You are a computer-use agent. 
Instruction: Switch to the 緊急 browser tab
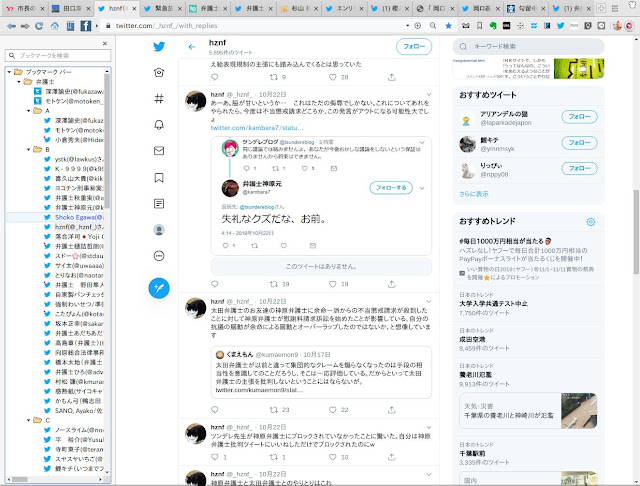coord(164,8)
